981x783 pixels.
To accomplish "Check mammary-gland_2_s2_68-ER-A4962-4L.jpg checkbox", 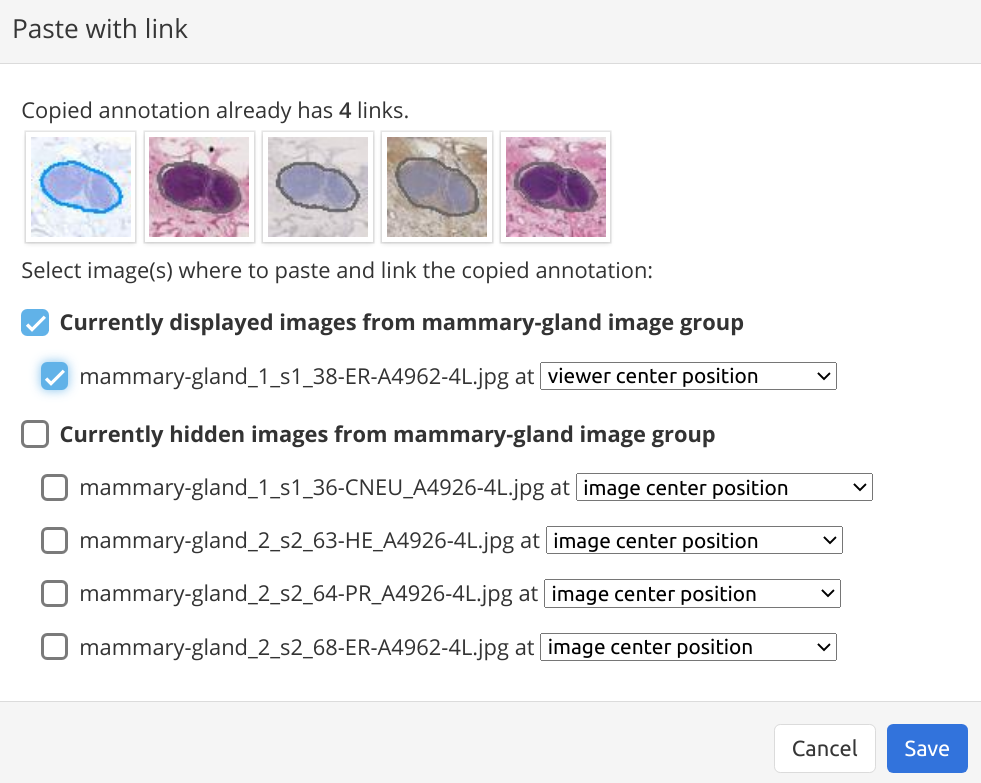I will click(x=54, y=646).
